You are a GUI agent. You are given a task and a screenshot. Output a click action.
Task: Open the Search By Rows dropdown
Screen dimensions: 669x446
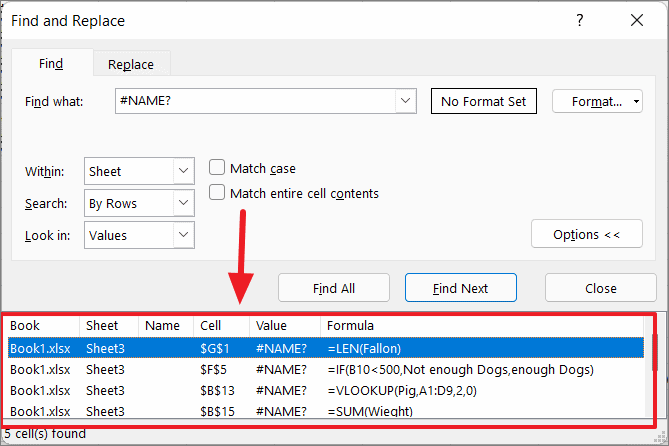(183, 203)
